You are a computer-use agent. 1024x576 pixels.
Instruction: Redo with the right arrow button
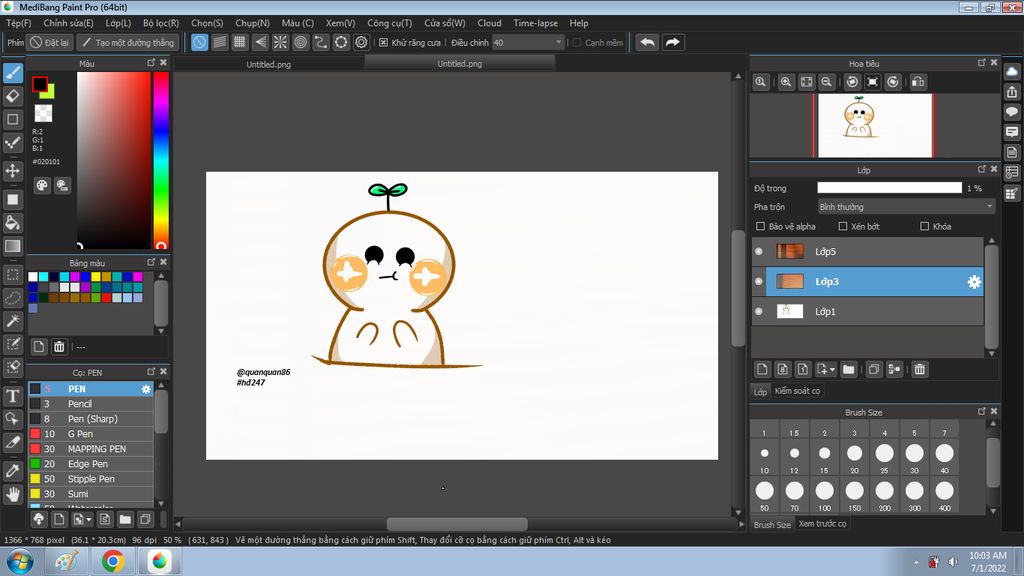coord(672,42)
